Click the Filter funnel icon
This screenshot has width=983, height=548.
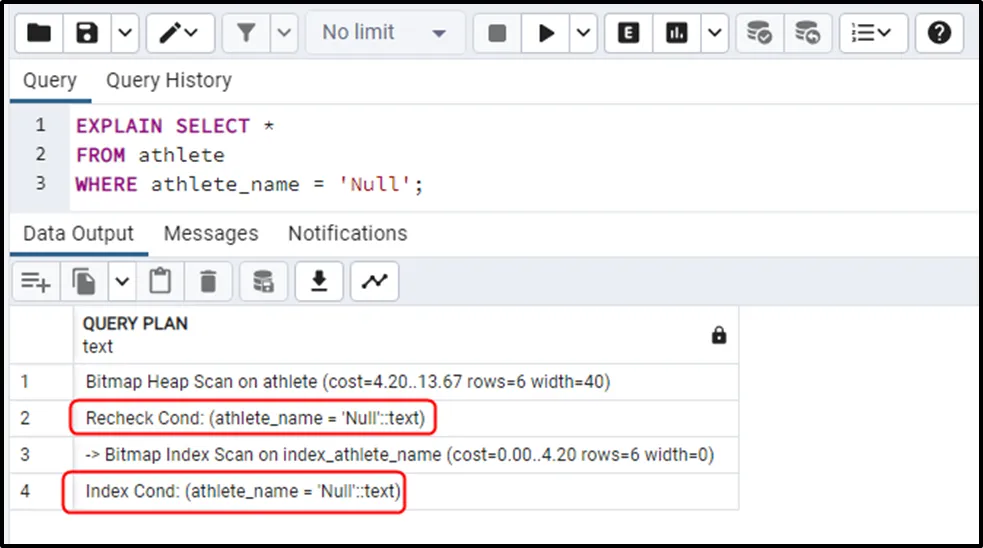246,33
